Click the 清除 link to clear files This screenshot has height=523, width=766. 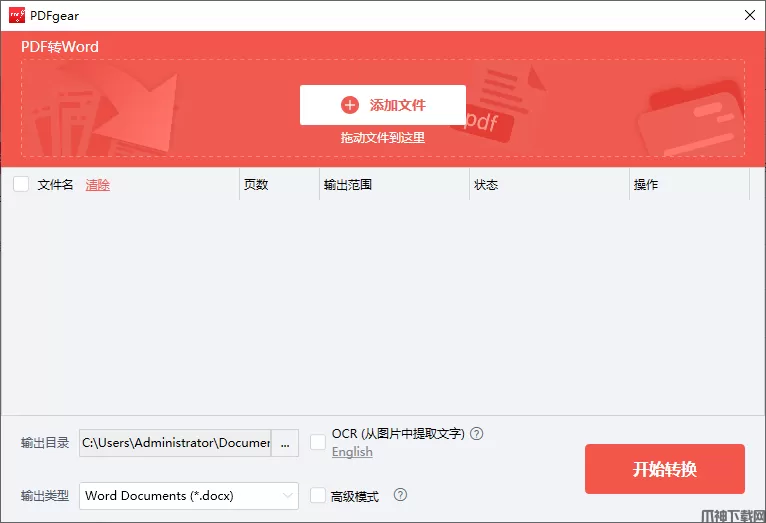pos(98,185)
